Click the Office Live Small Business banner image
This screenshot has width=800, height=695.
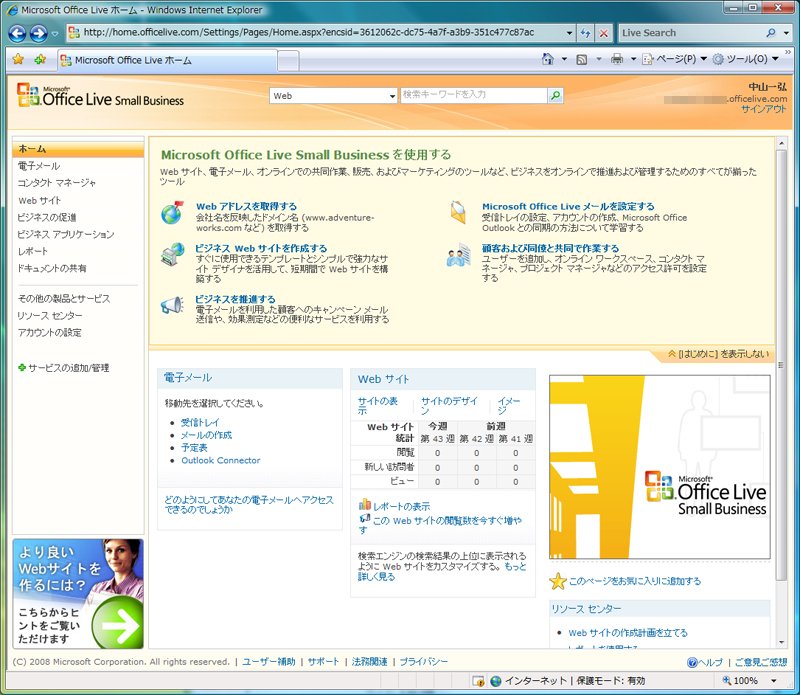click(660, 467)
